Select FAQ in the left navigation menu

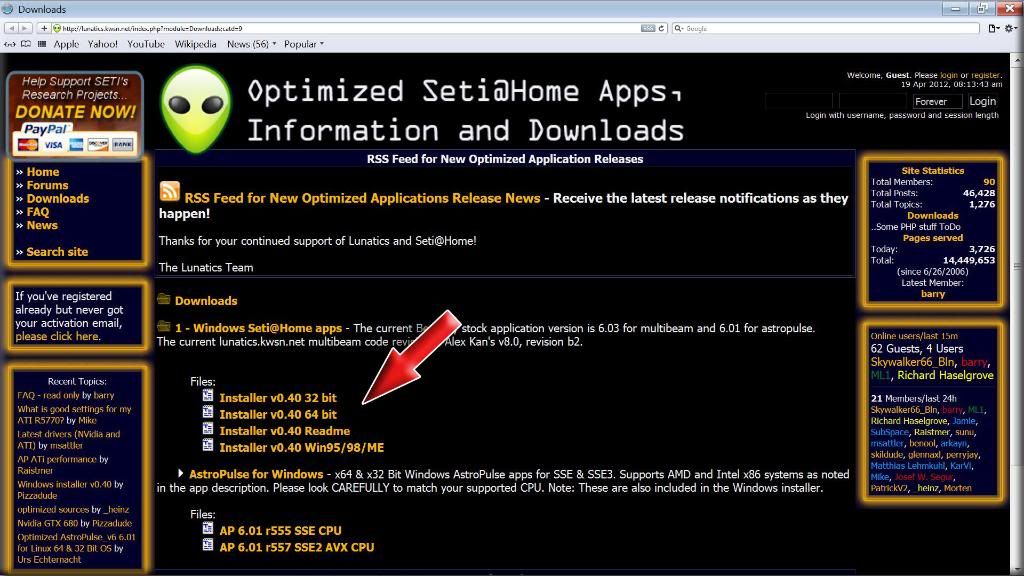[x=38, y=212]
